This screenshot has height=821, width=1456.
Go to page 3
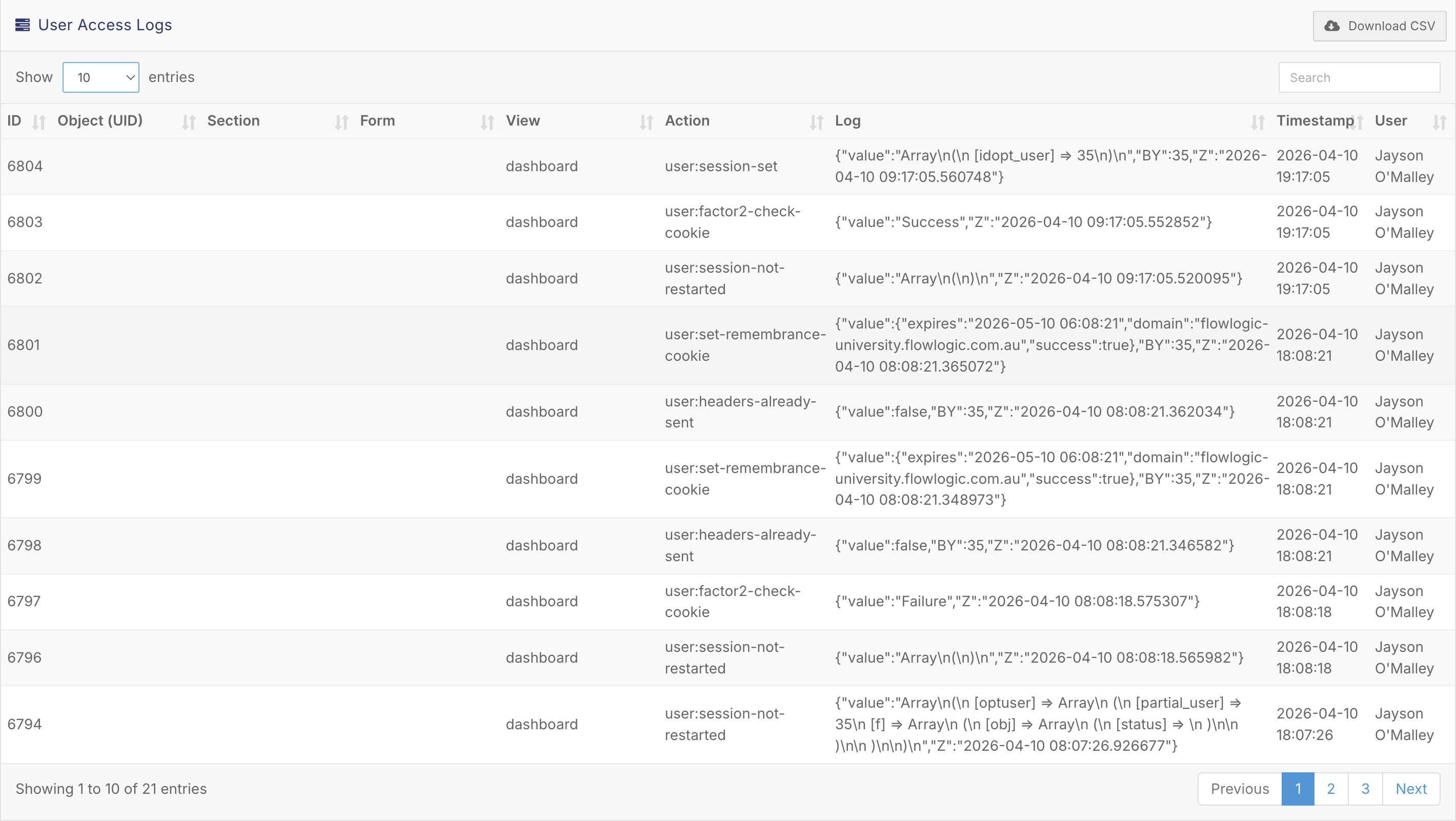(1365, 789)
